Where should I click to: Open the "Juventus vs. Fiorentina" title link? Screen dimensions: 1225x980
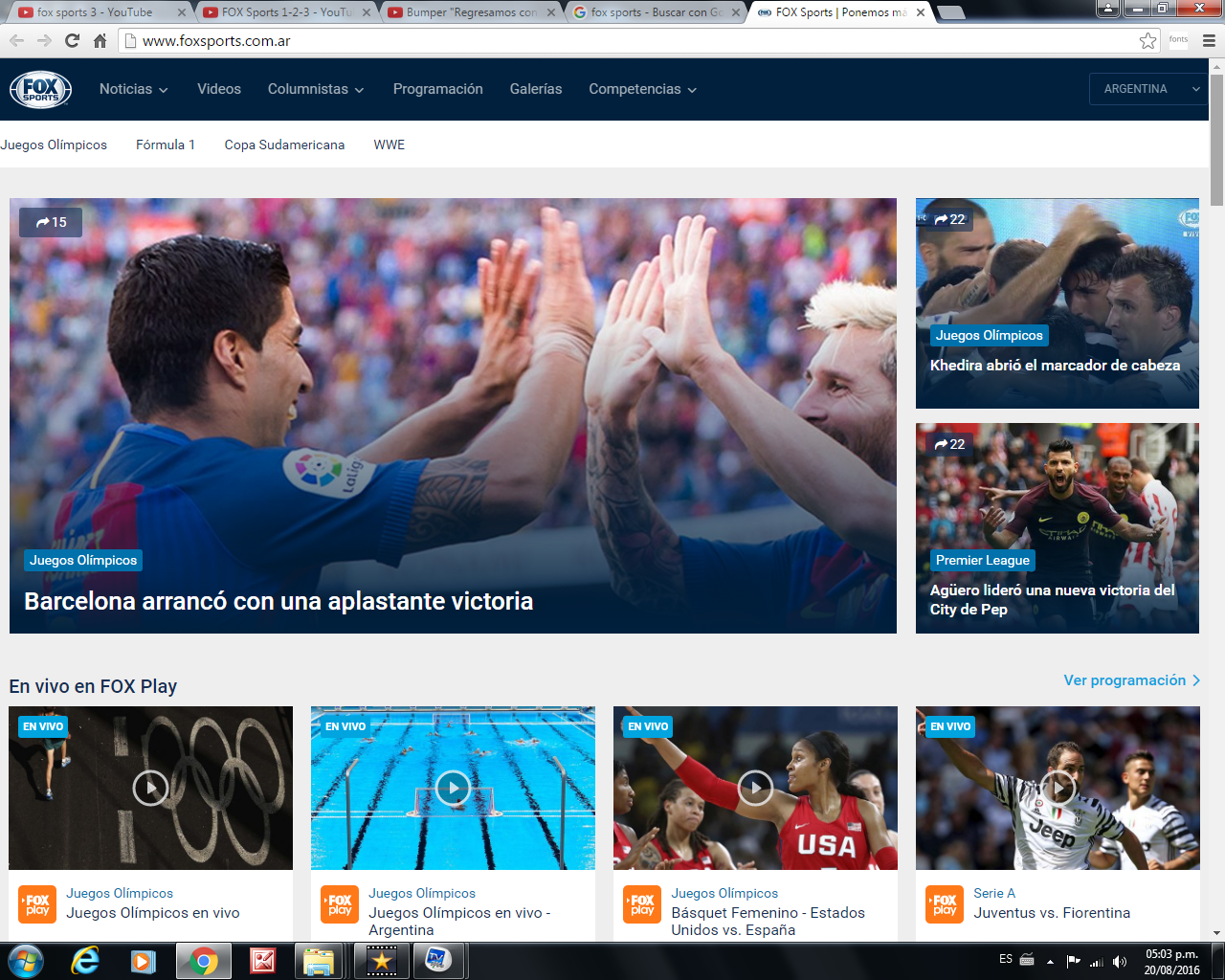coord(1052,913)
